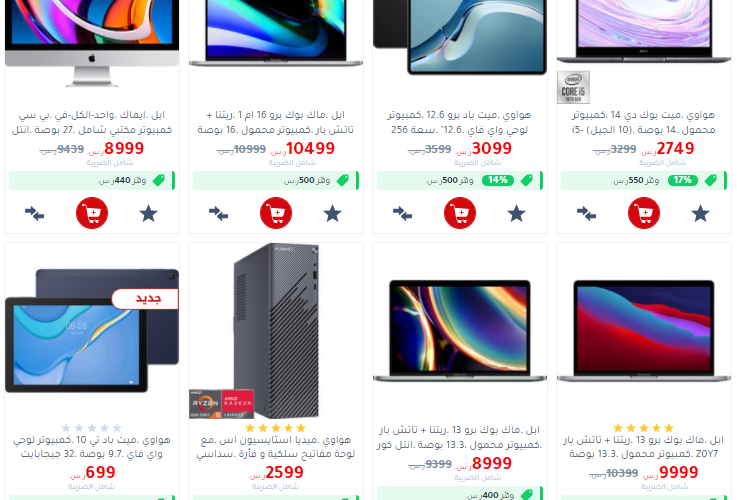This screenshot has height=500, width=737.
Task: Star the Huawei MateBook D 14 laptop
Action: (700, 214)
